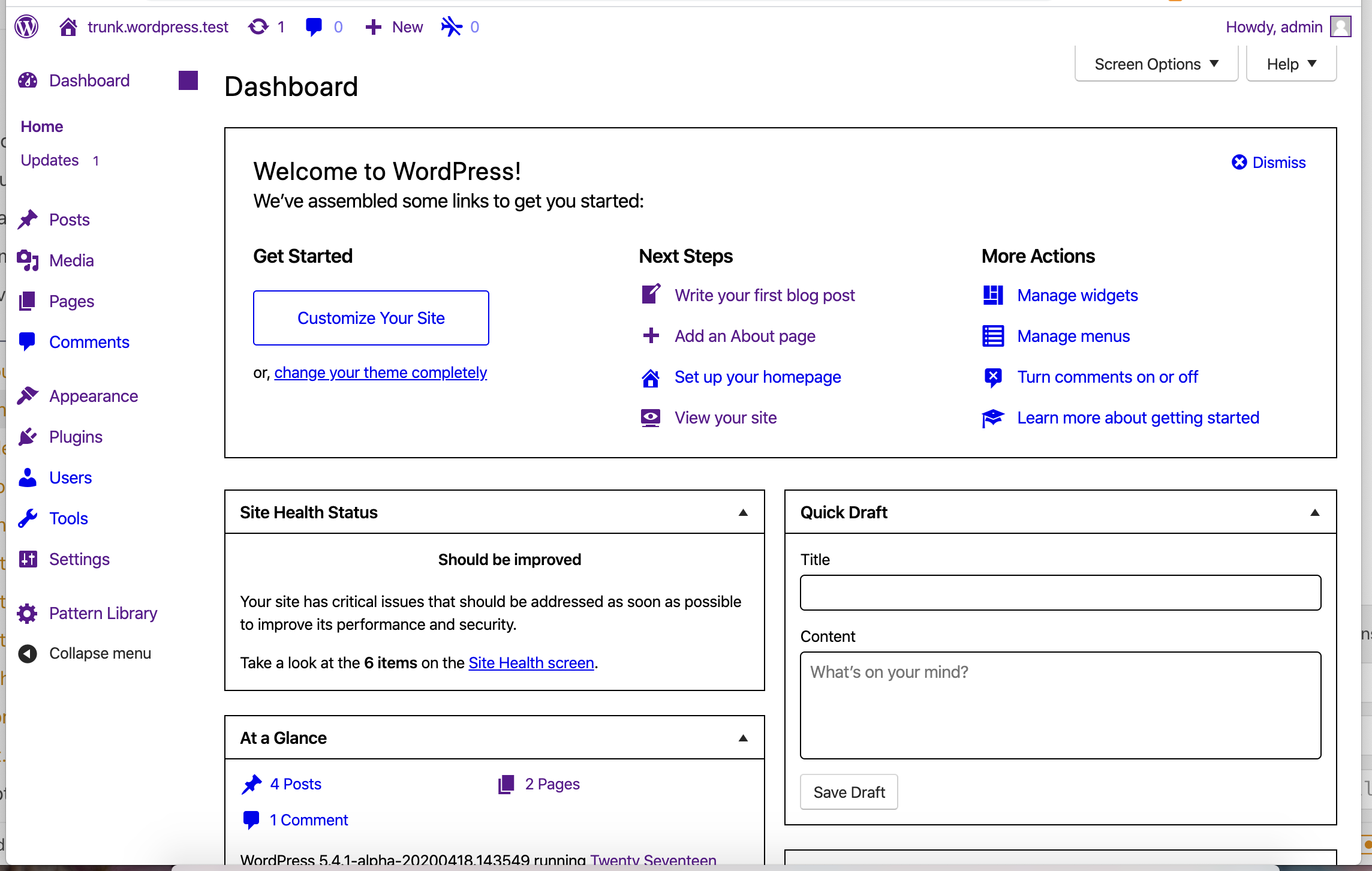Click the Collapse menu arrow icon

[28, 653]
